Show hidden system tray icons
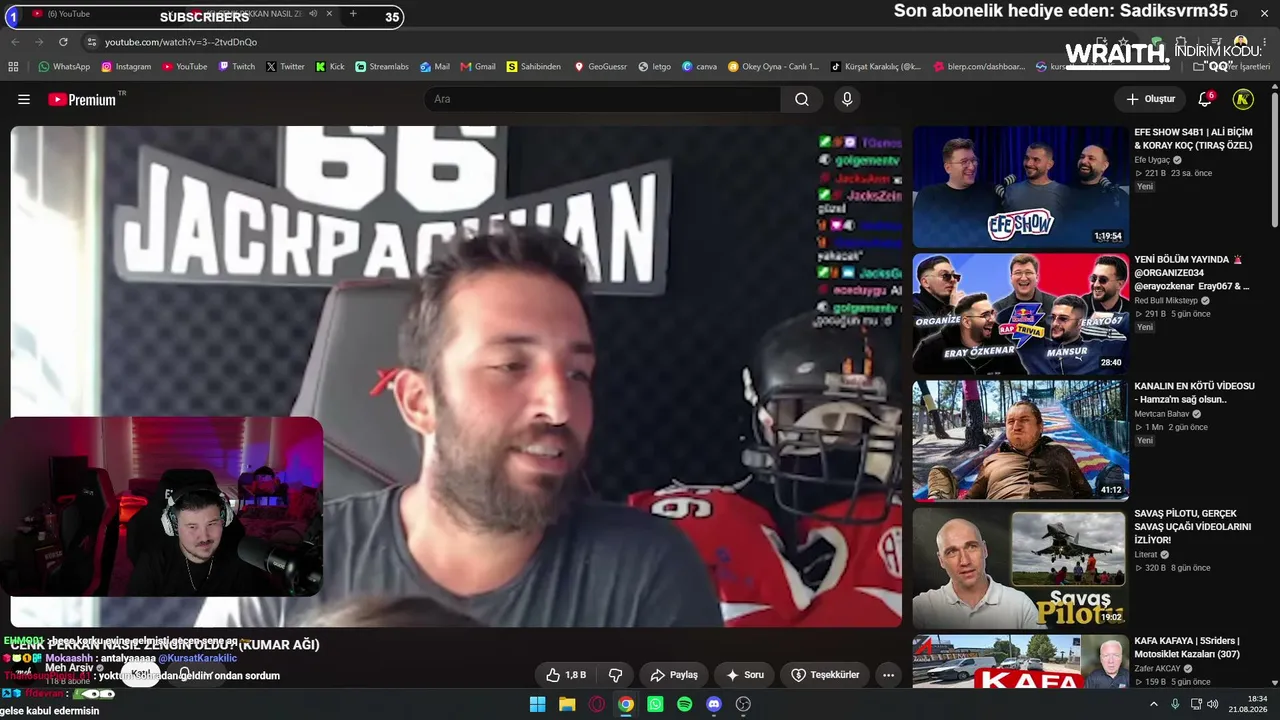1280x720 pixels. point(1154,704)
